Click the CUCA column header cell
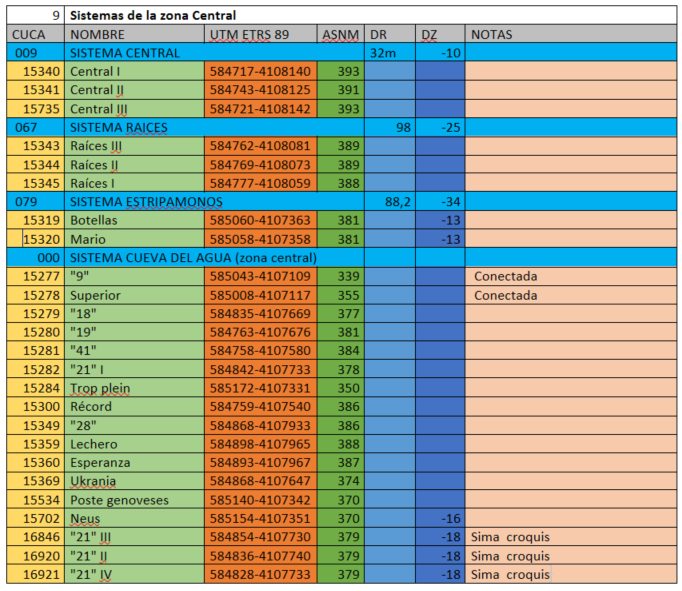682x591 pixels. [34, 34]
